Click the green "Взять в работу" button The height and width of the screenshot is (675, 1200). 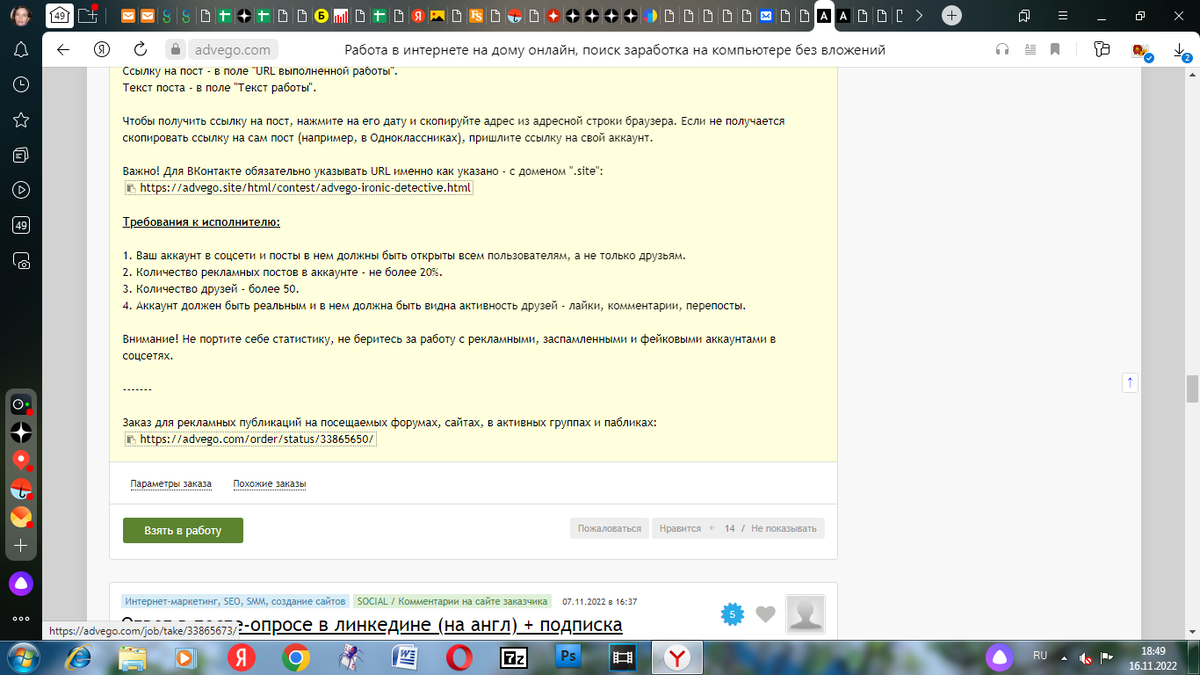click(x=183, y=530)
